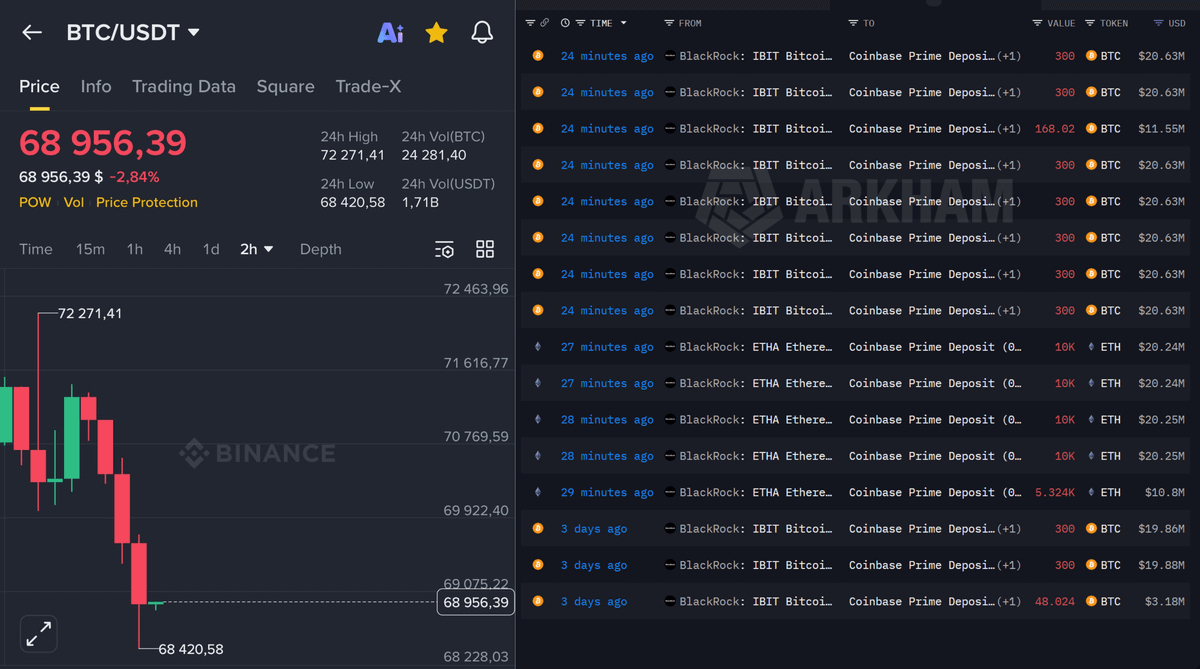The width and height of the screenshot is (1200, 669).
Task: Click the ETH token label in the $10.8M row
Action: (1110, 492)
